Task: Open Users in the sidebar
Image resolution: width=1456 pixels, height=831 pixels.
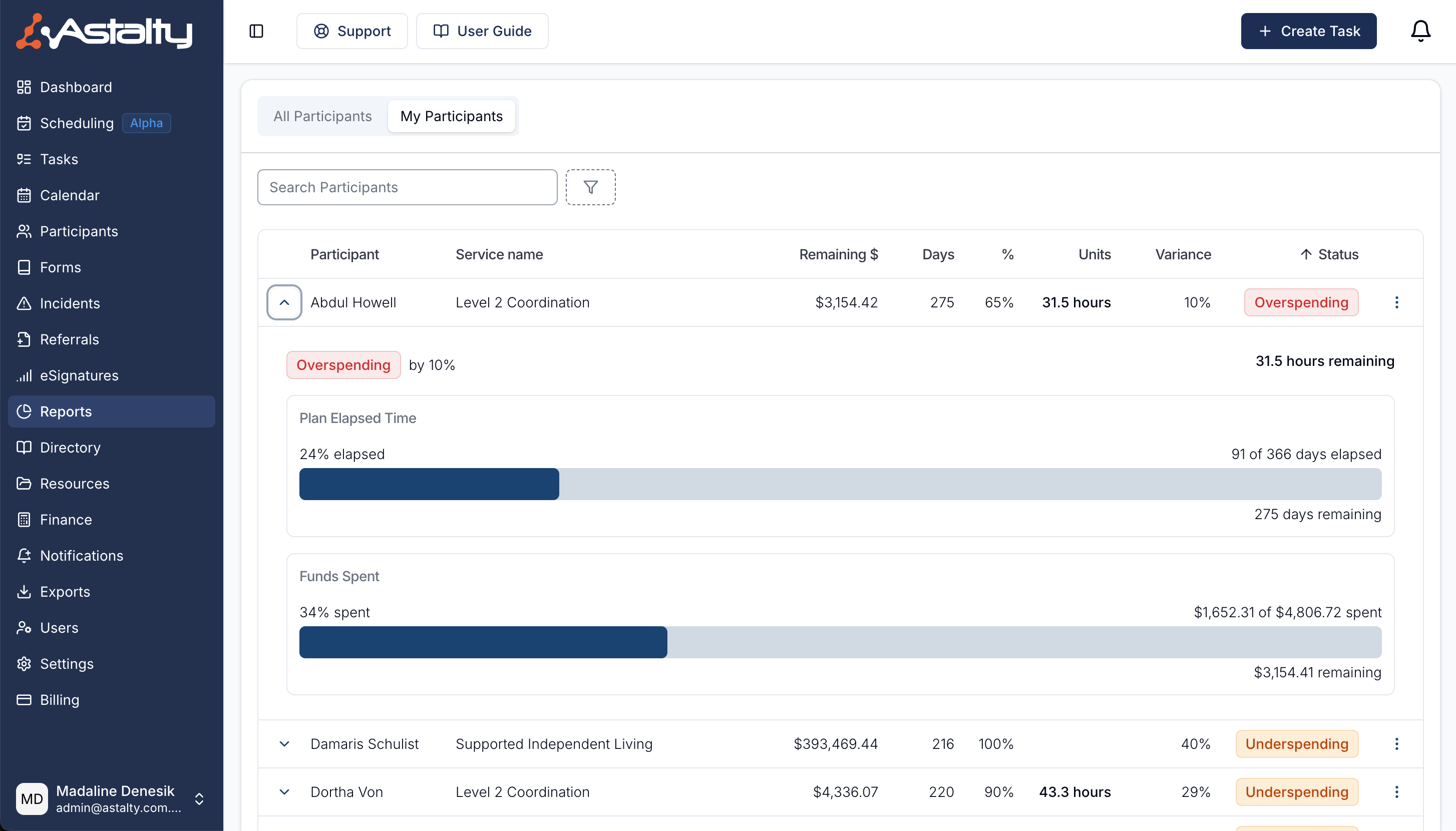Action: click(x=111, y=627)
